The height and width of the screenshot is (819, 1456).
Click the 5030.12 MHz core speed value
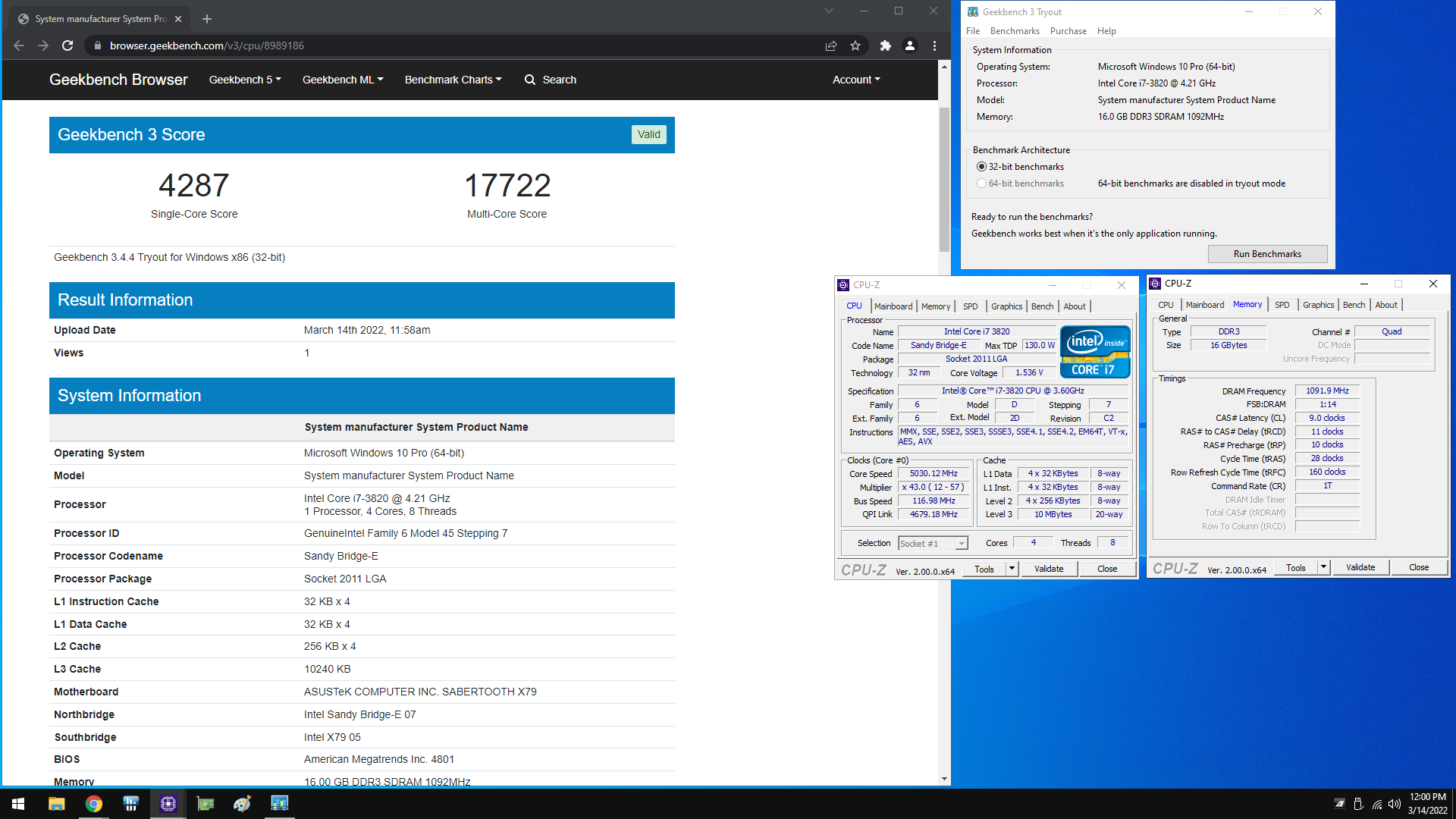[x=934, y=473]
